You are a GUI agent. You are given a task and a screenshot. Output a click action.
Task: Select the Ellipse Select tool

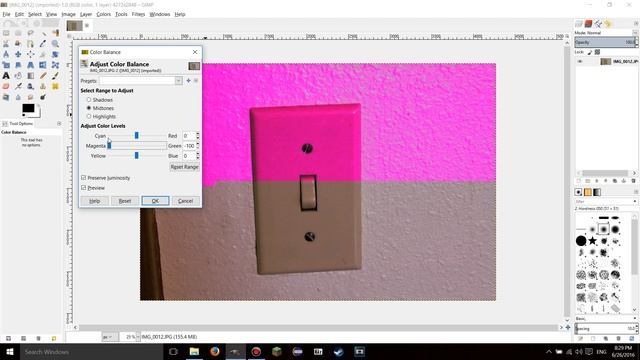tap(18, 33)
